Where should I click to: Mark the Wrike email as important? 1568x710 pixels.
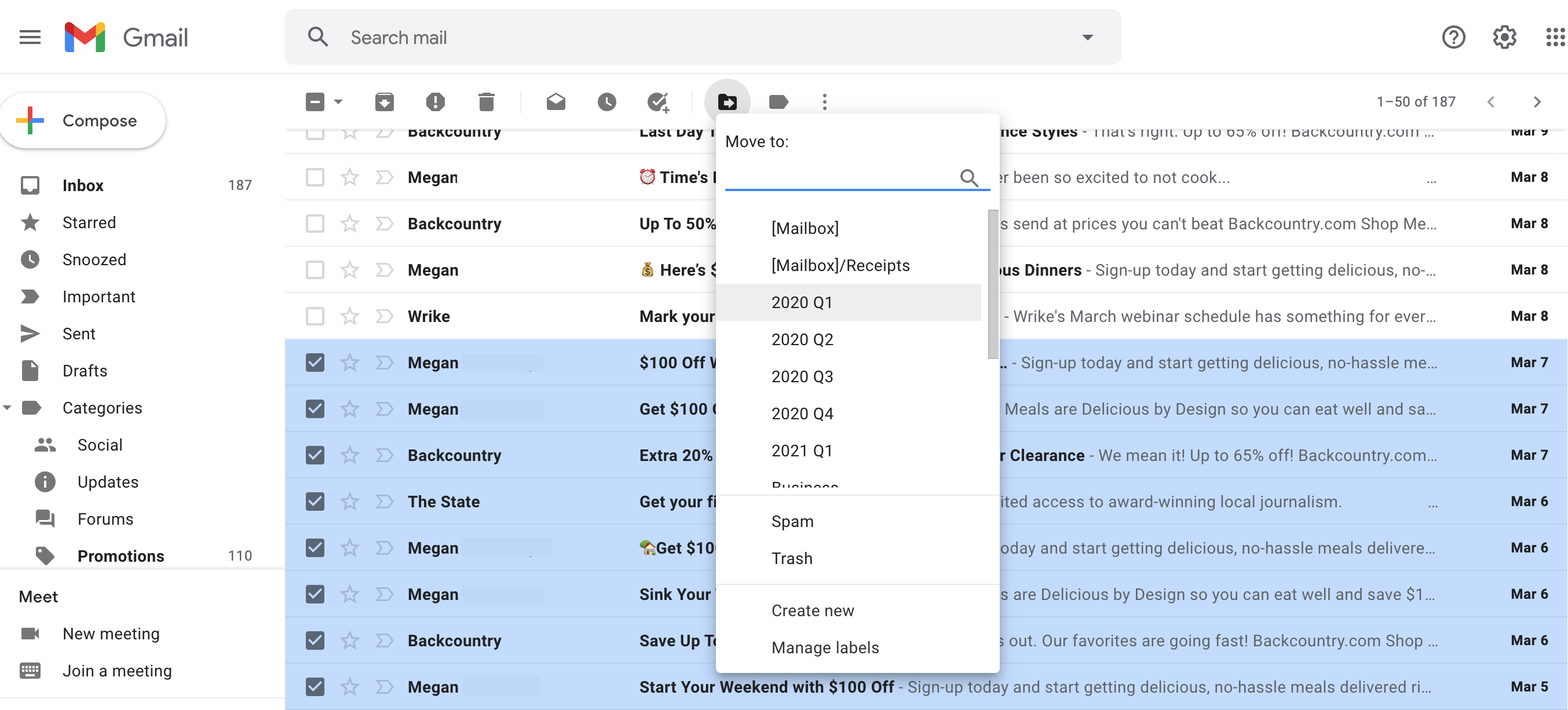(x=384, y=316)
